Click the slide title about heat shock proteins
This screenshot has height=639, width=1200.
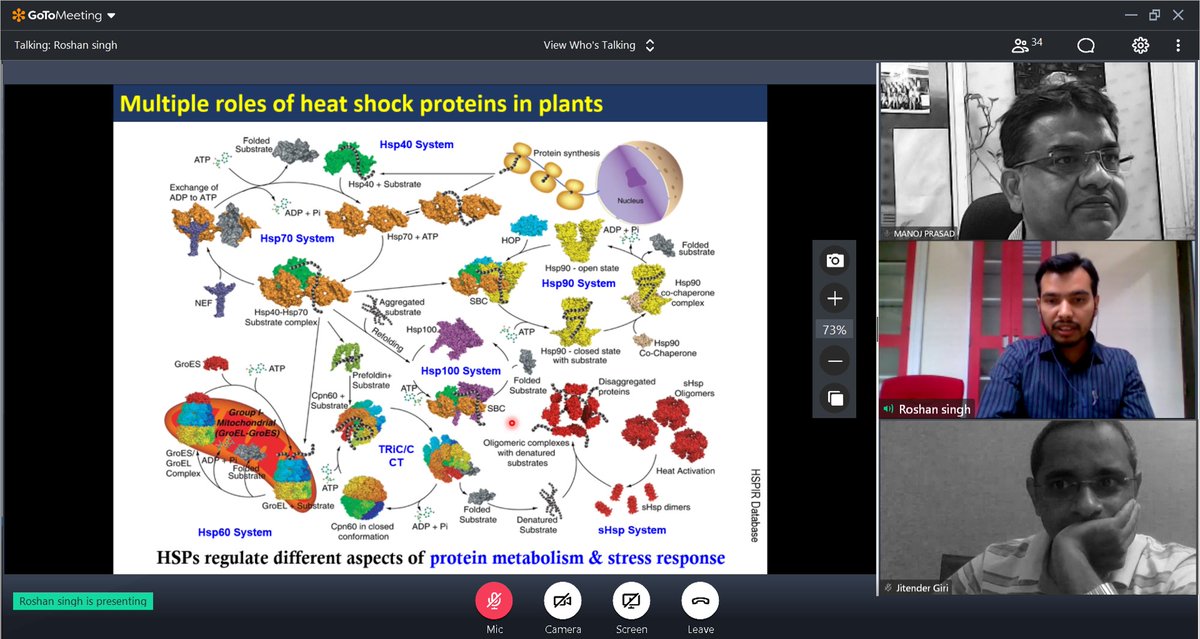[361, 103]
